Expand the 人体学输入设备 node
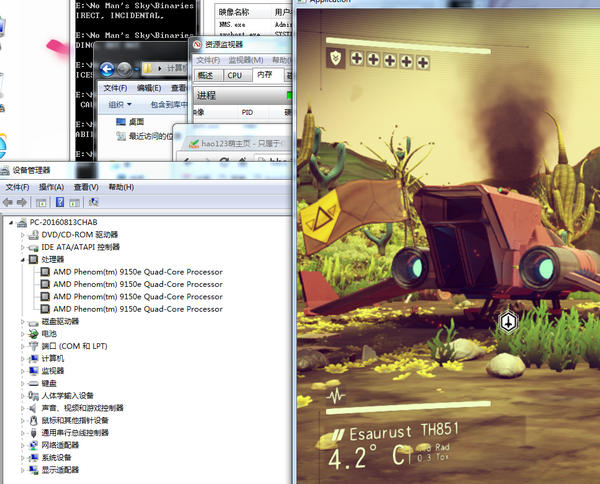Viewport: 600px width, 484px height. [23, 396]
